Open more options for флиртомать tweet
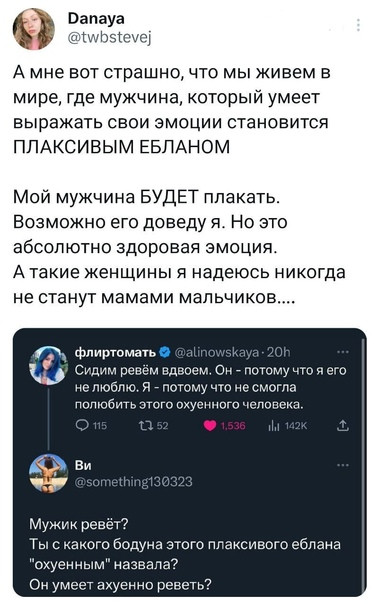378x604 pixels. coord(343,352)
